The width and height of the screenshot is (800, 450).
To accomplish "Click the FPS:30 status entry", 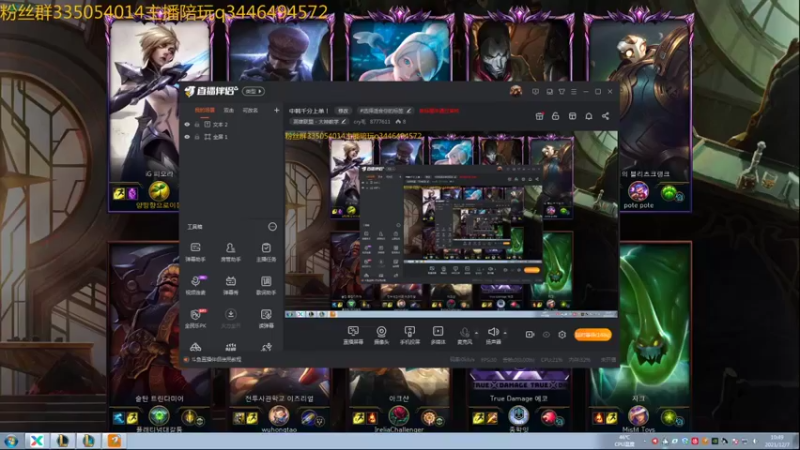I will pos(488,360).
